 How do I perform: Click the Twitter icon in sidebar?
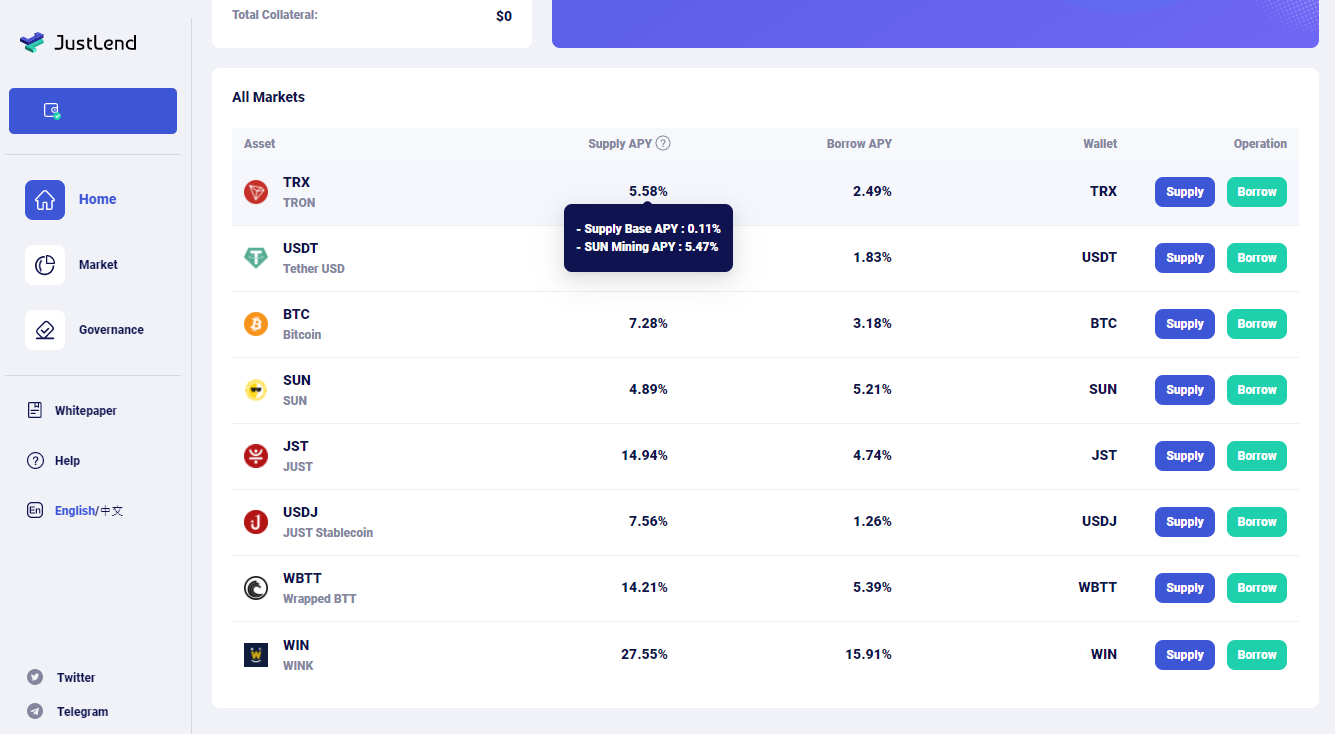[35, 677]
